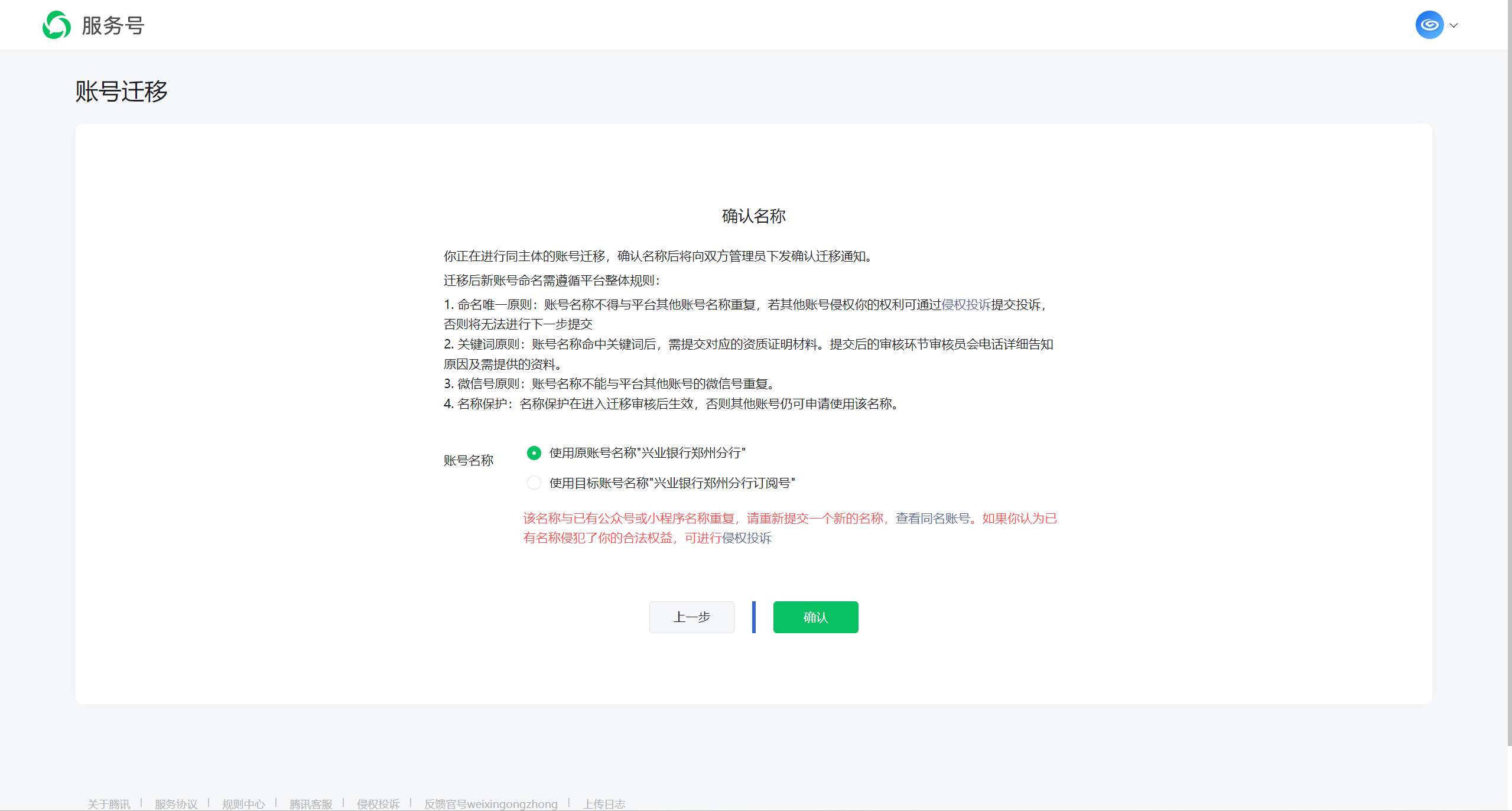Click 反馈官号weixingongzhong footer link
The width and height of the screenshot is (1512, 811).
490,804
